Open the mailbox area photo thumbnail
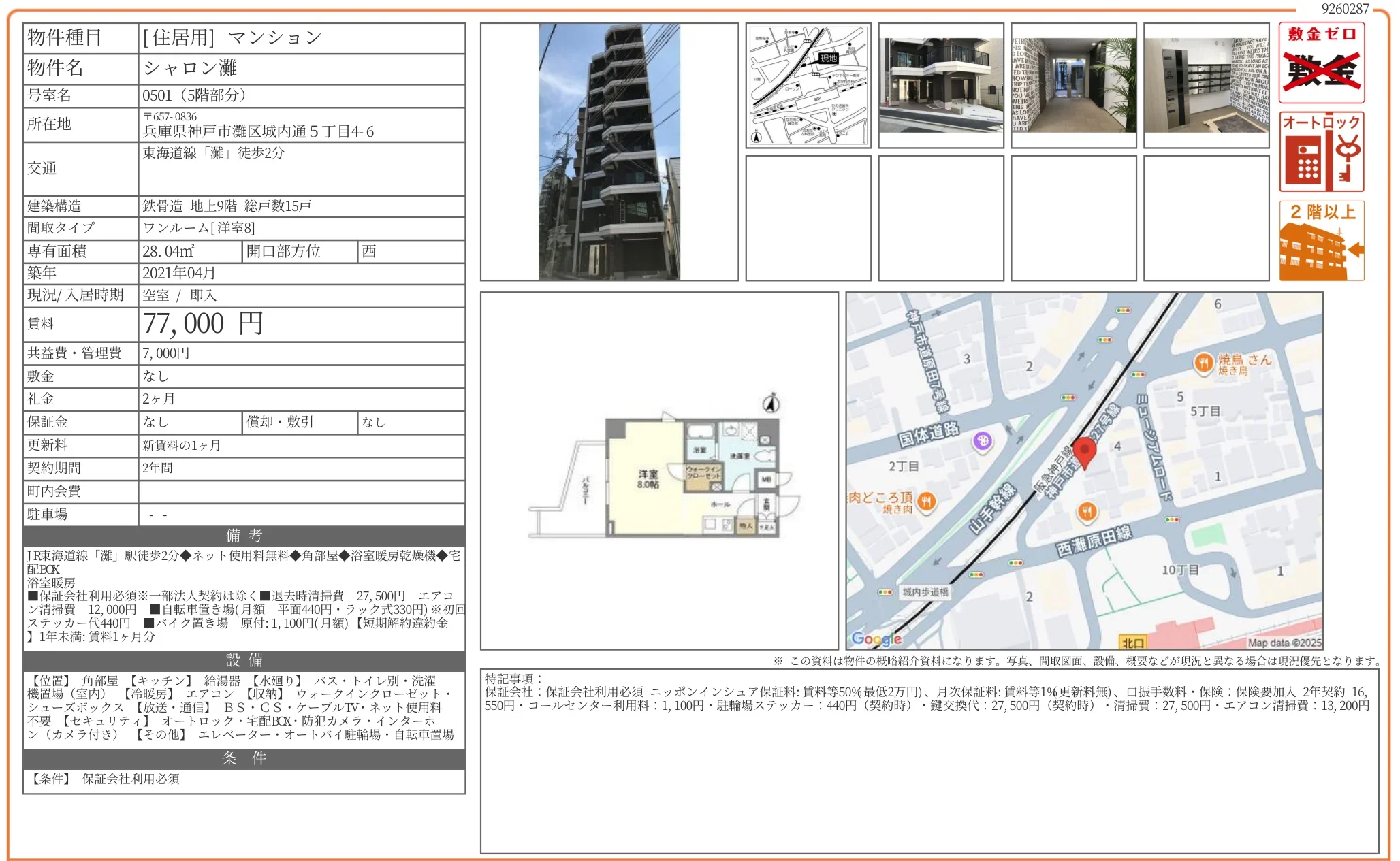This screenshot has width=1400, height=861. coord(1206,85)
